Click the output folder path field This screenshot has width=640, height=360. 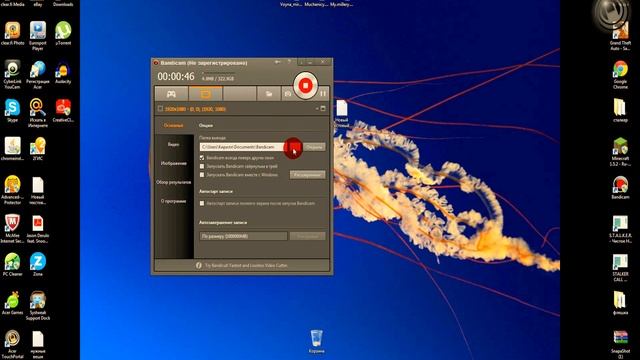point(242,147)
